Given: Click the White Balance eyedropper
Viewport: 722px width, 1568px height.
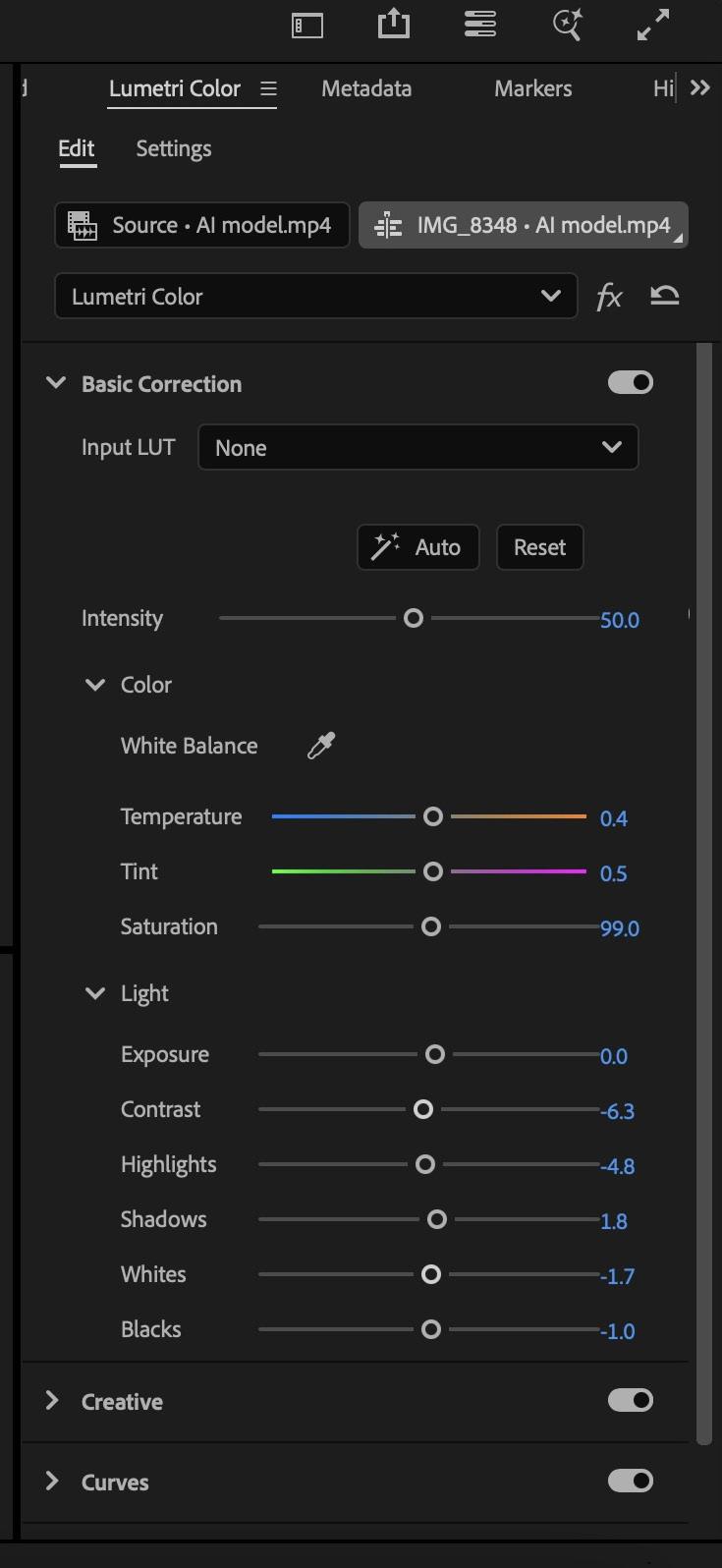Looking at the screenshot, I should [x=321, y=746].
